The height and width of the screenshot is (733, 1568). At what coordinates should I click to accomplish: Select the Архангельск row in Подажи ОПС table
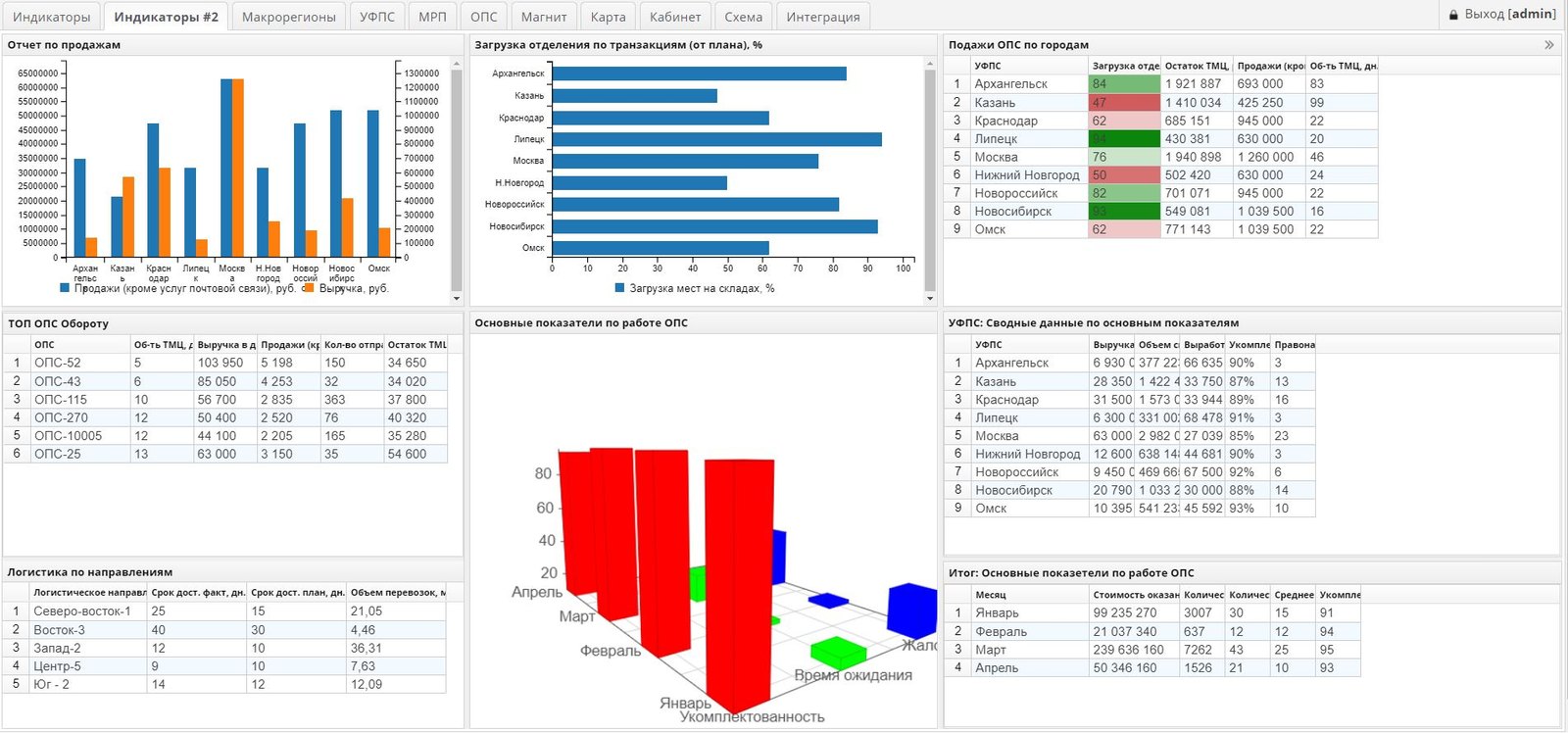[x=1161, y=84]
